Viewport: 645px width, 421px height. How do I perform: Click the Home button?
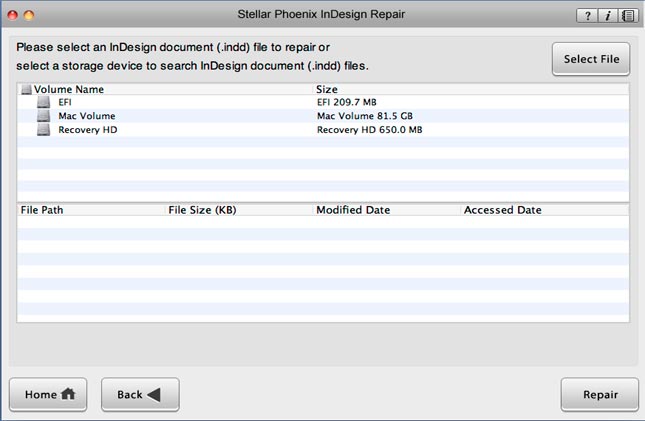pos(48,395)
